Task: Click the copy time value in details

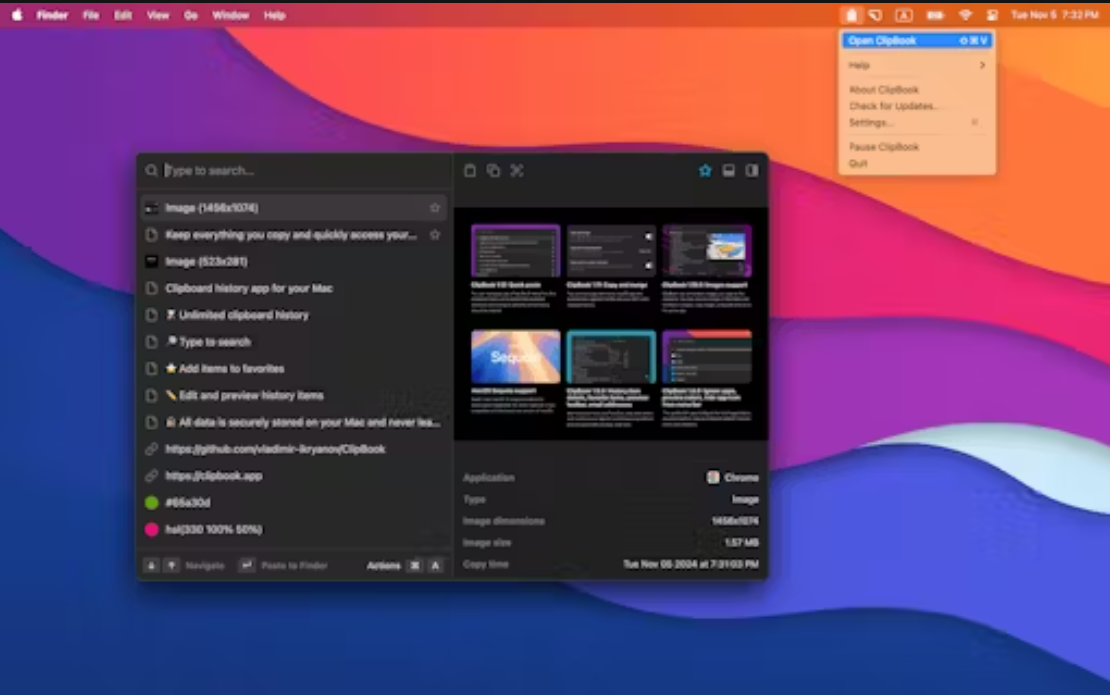Action: 690,564
